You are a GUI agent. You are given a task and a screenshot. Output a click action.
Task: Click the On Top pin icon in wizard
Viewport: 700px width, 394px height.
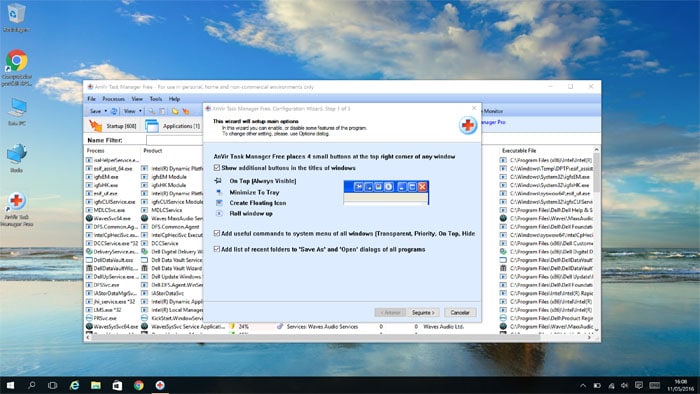point(218,181)
